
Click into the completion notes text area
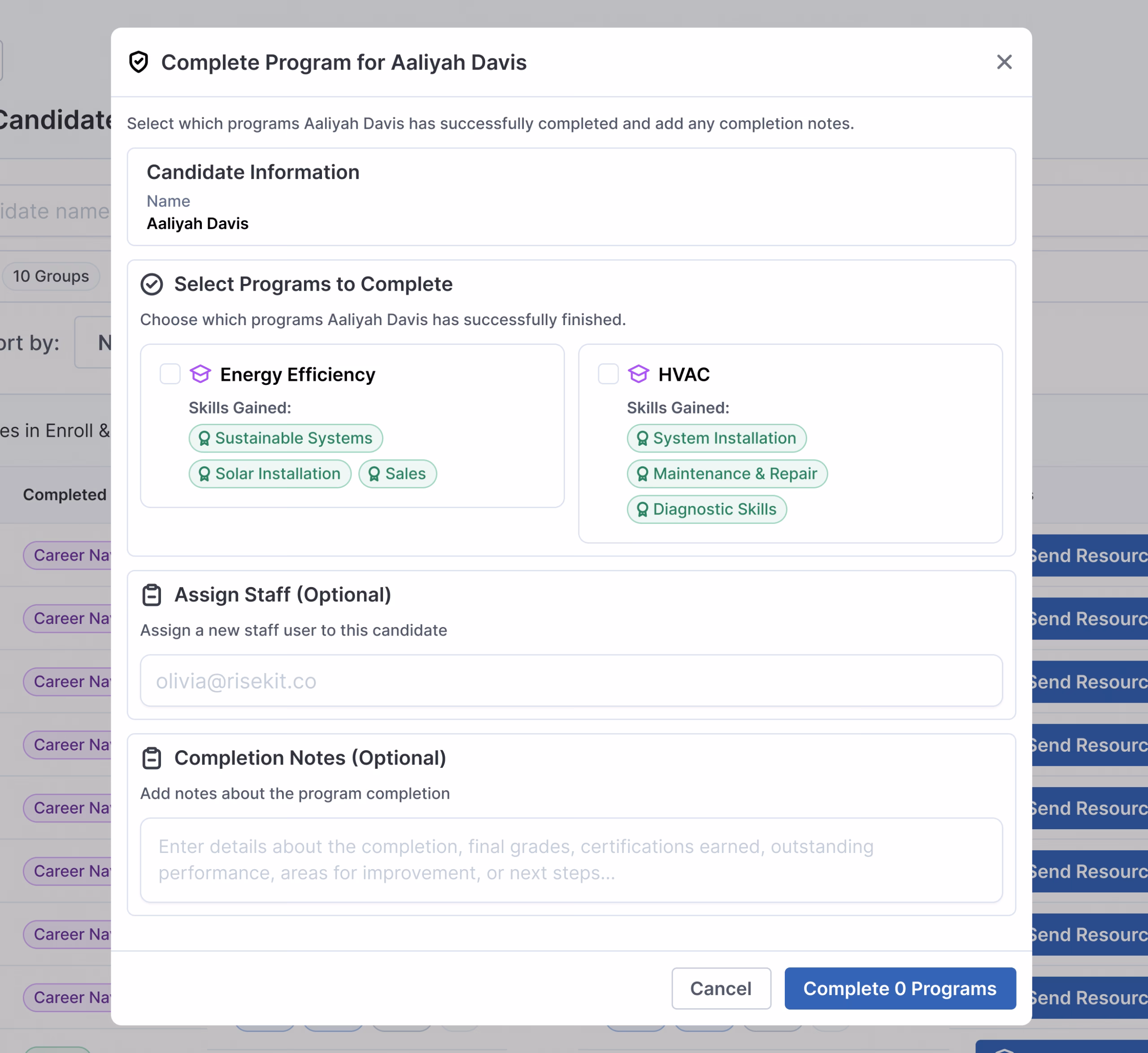571,860
